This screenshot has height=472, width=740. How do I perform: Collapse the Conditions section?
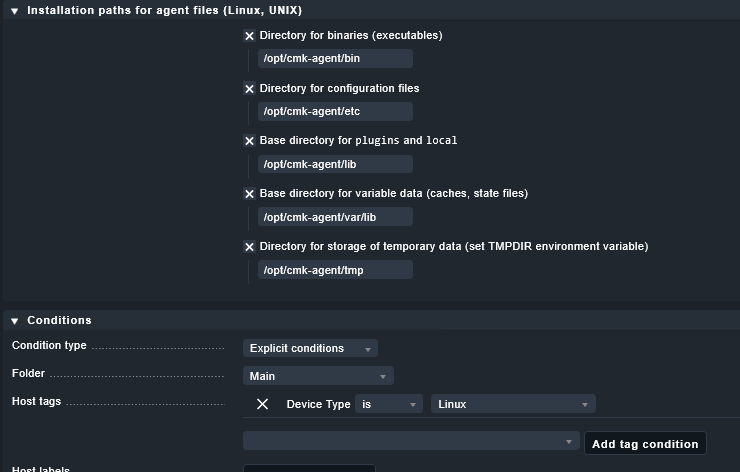pyautogui.click(x=15, y=321)
